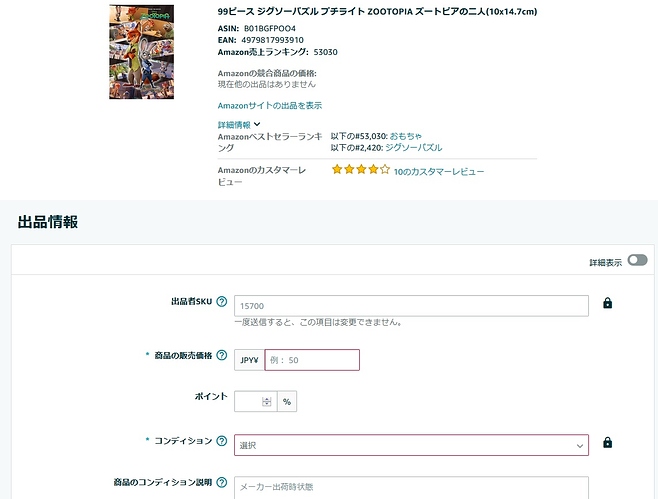Click the 出品情報 heading
Viewport: 658px width, 499px height.
(x=48, y=222)
